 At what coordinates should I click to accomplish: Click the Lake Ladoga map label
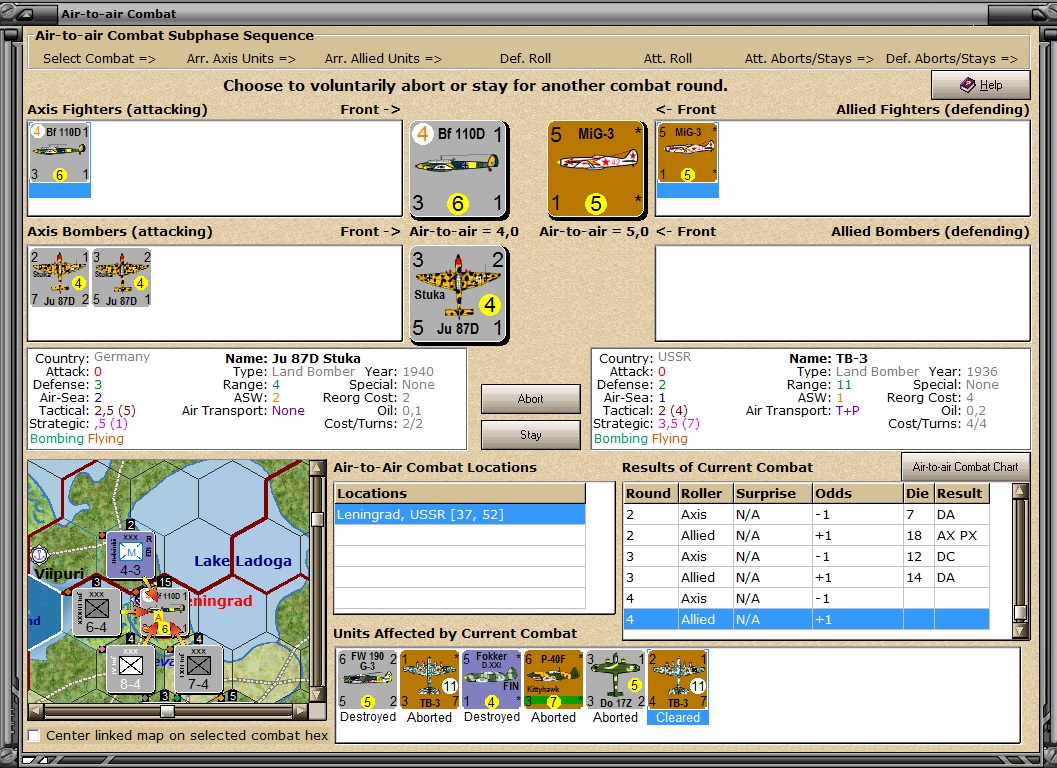coord(243,561)
